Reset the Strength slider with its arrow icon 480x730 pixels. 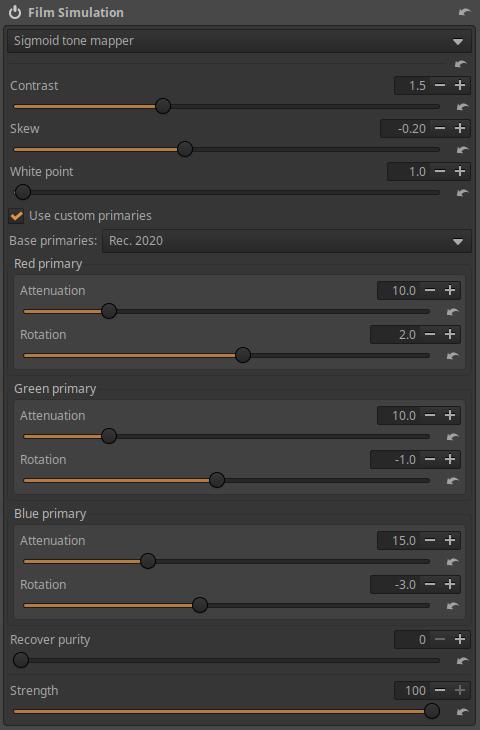(x=462, y=711)
